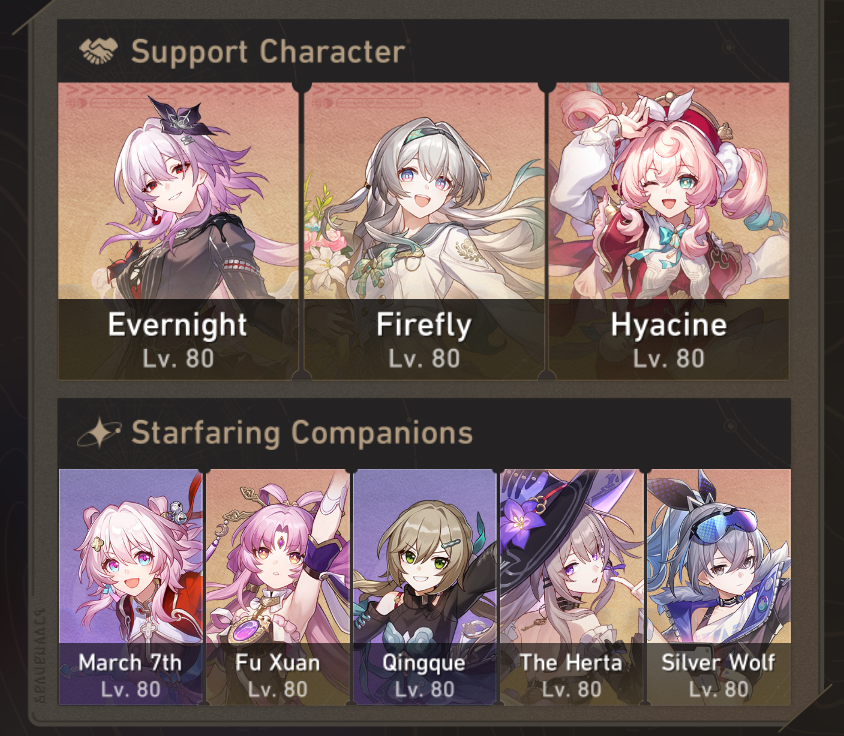The height and width of the screenshot is (736, 844).
Task: Click the Lv. 80 text under Silver Wolf
Action: click(719, 689)
